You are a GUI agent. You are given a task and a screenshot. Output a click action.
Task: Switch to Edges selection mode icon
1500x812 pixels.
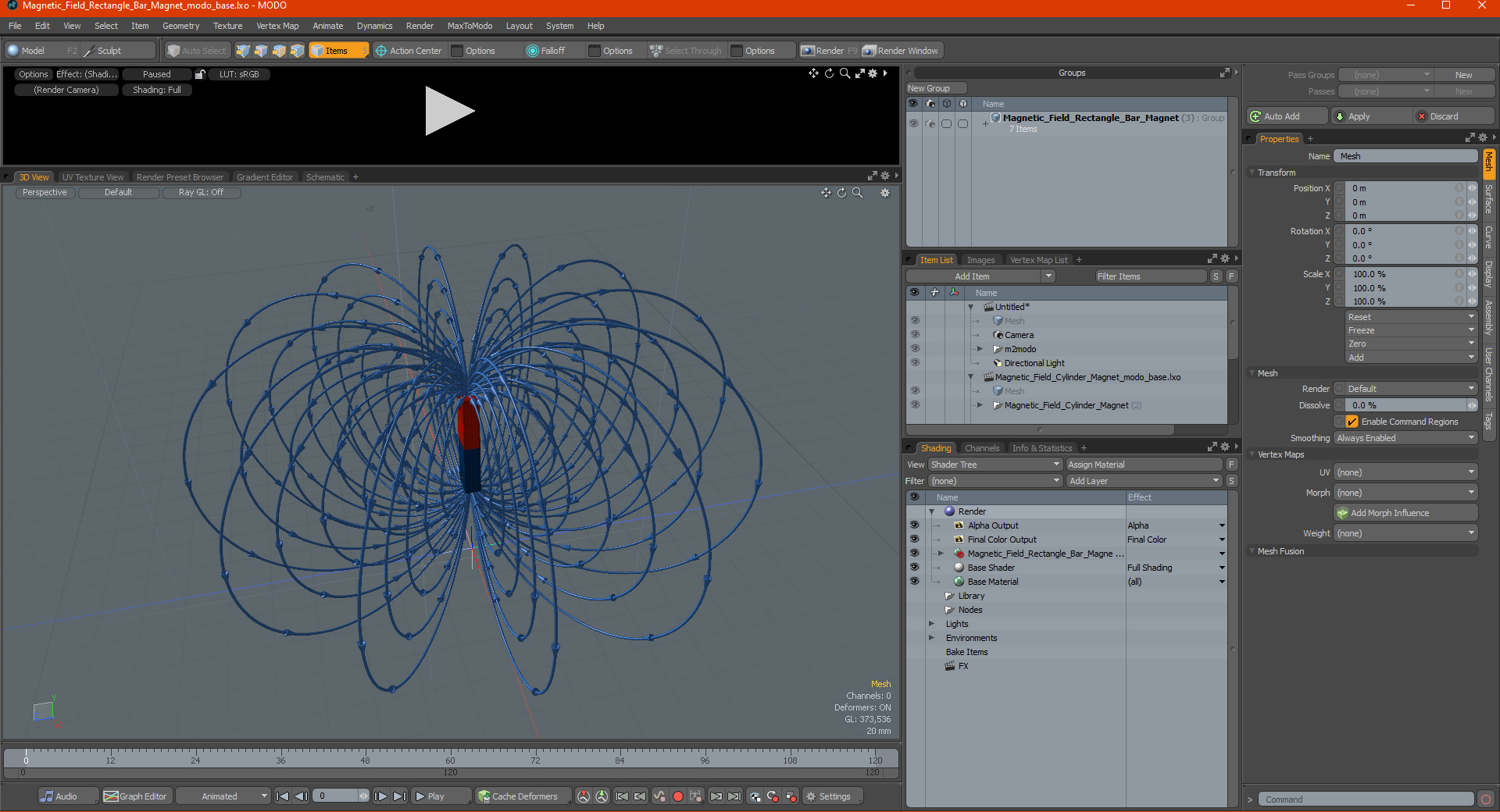pos(261,51)
